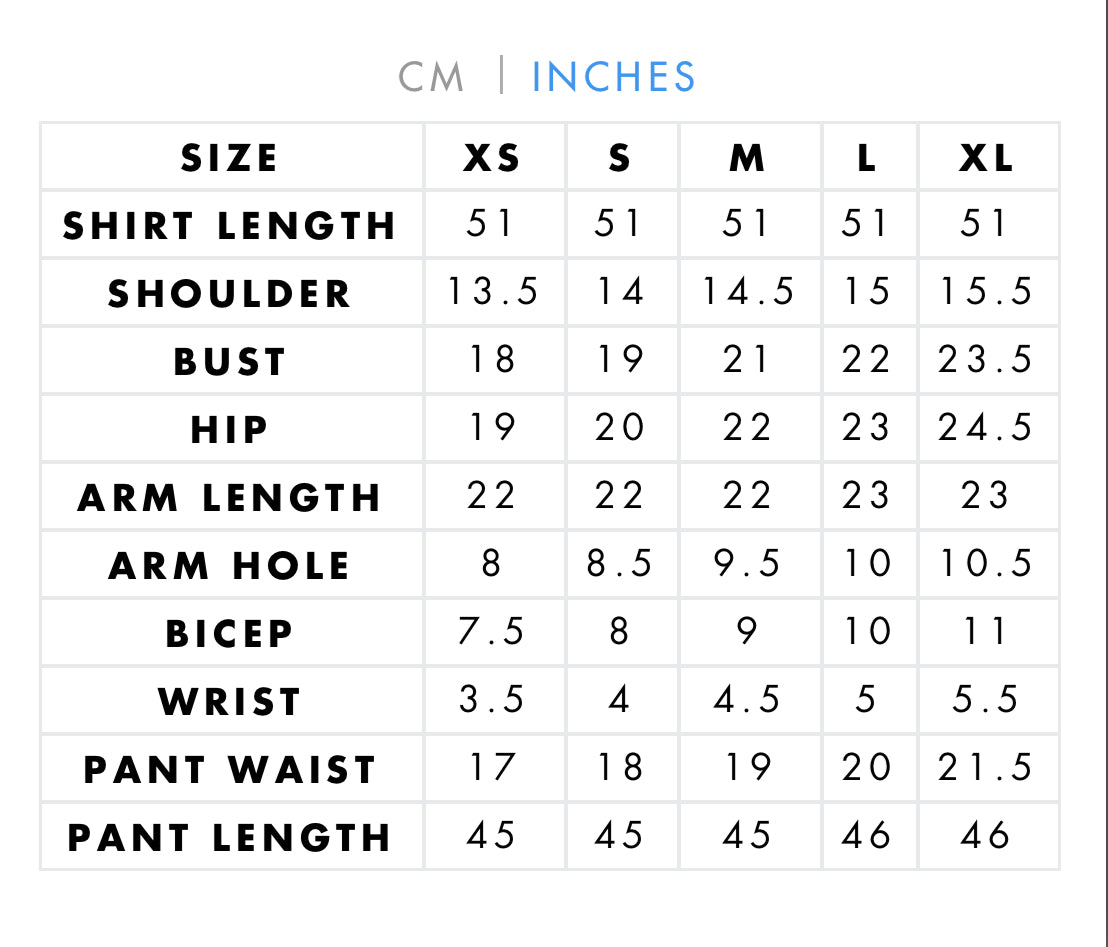Click XS shoulder value 13.5
The image size is (1108, 947).
coord(493,291)
